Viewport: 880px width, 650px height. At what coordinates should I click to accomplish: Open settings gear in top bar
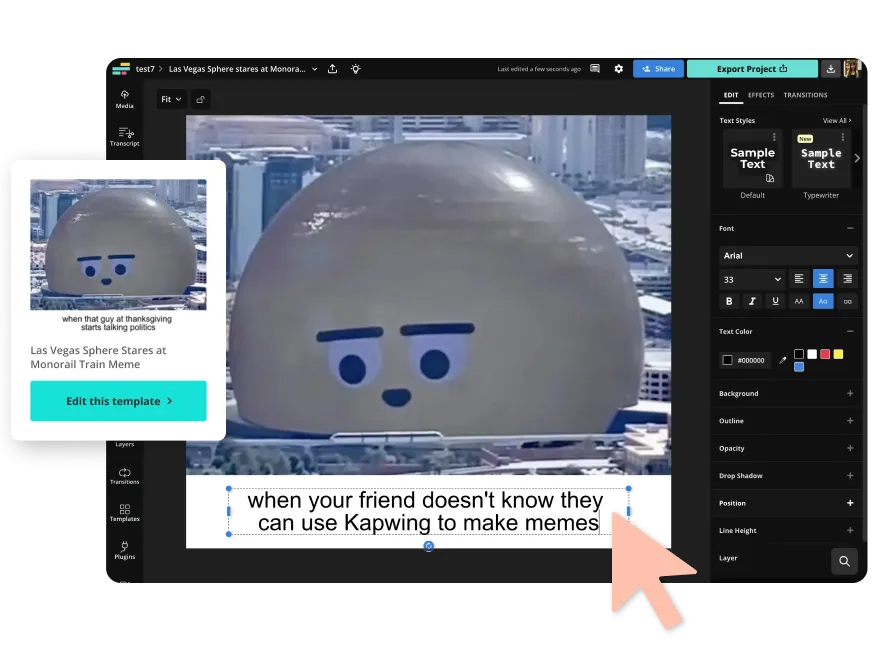618,69
